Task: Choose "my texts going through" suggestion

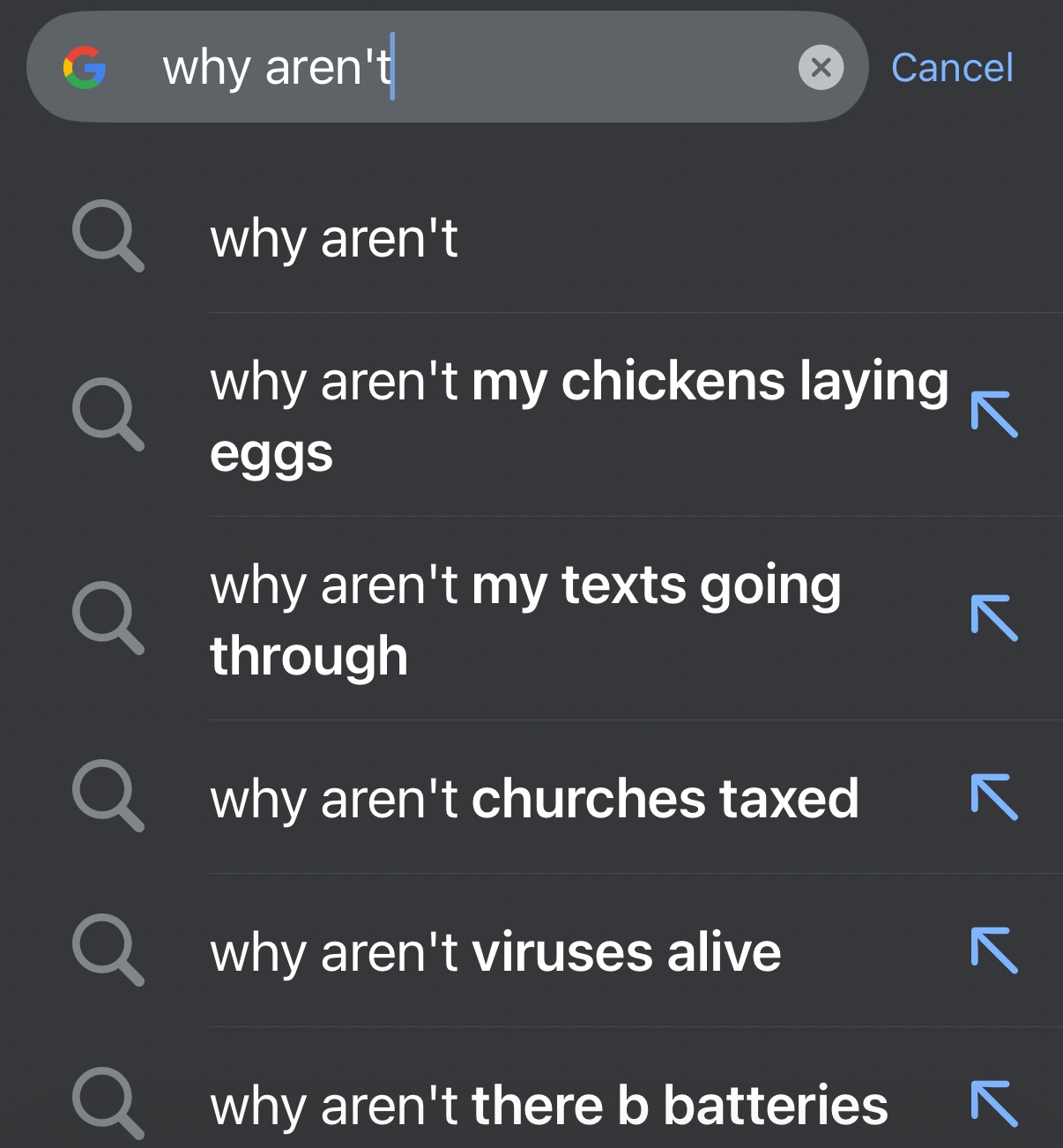Action: click(x=525, y=620)
